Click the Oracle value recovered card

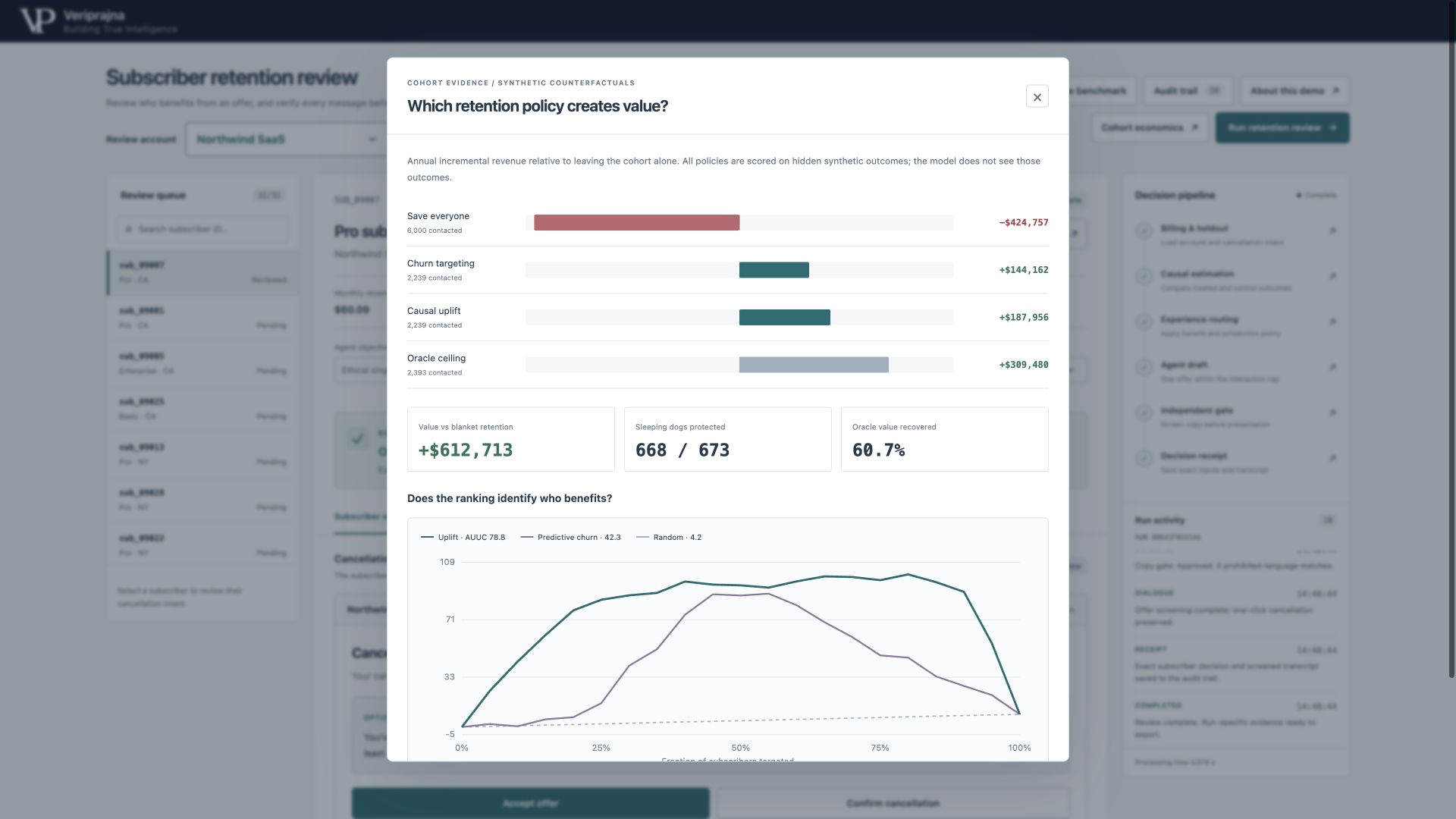944,439
